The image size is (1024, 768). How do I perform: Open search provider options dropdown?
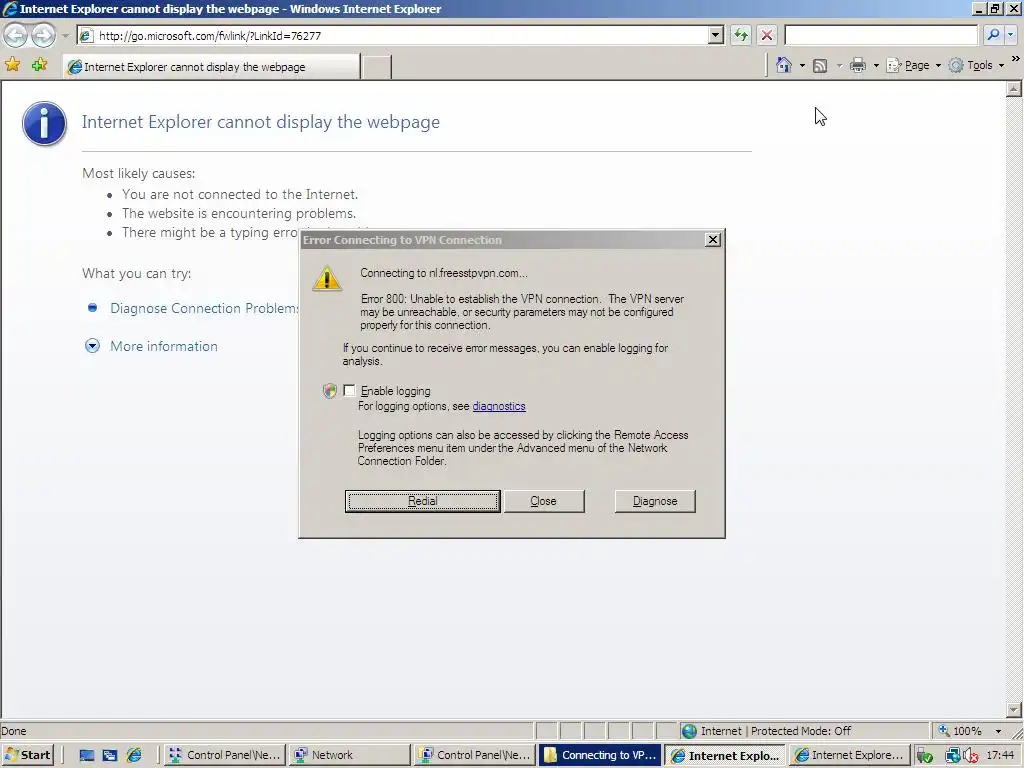(1010, 35)
